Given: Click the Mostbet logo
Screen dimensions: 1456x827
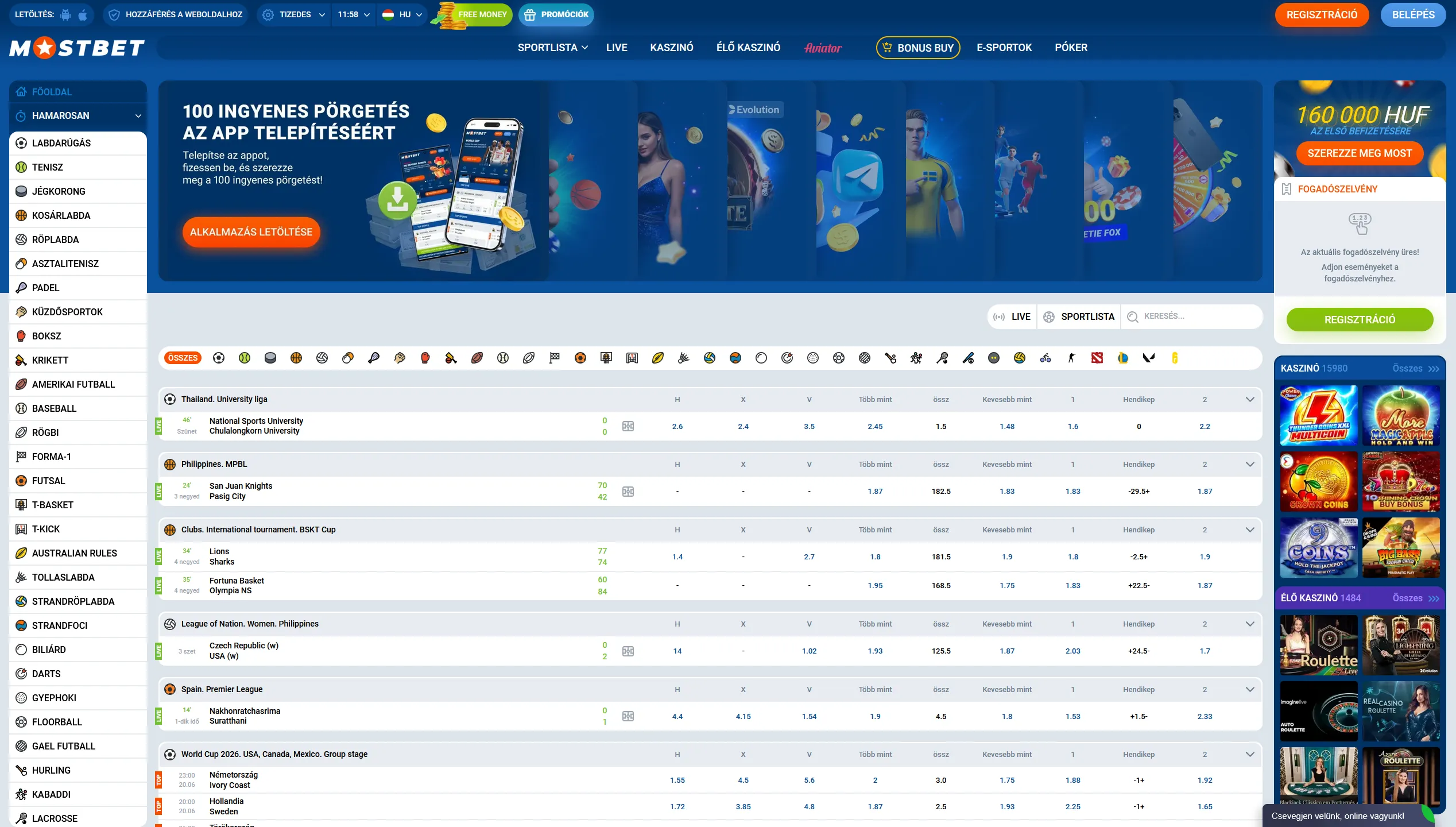Looking at the screenshot, I should pos(77,48).
